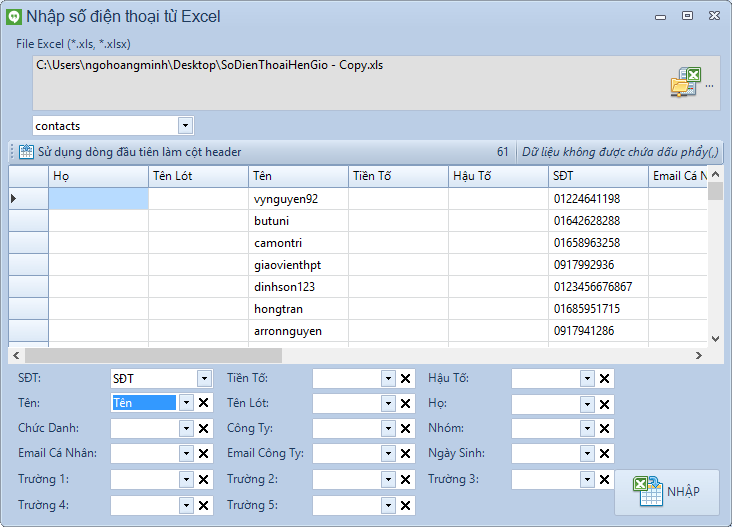Click phone number 0123456676867
This screenshot has width=732, height=527.
[598, 287]
